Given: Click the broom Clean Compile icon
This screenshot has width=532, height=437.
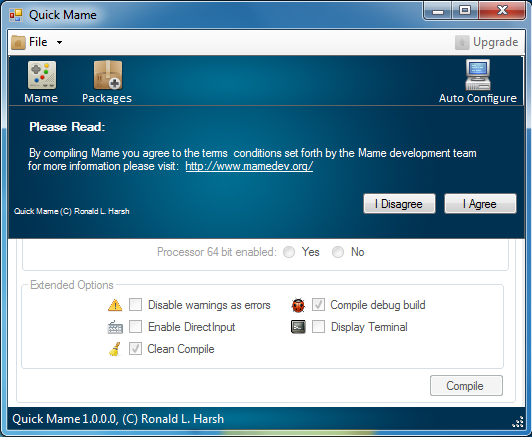Looking at the screenshot, I should point(115,349).
